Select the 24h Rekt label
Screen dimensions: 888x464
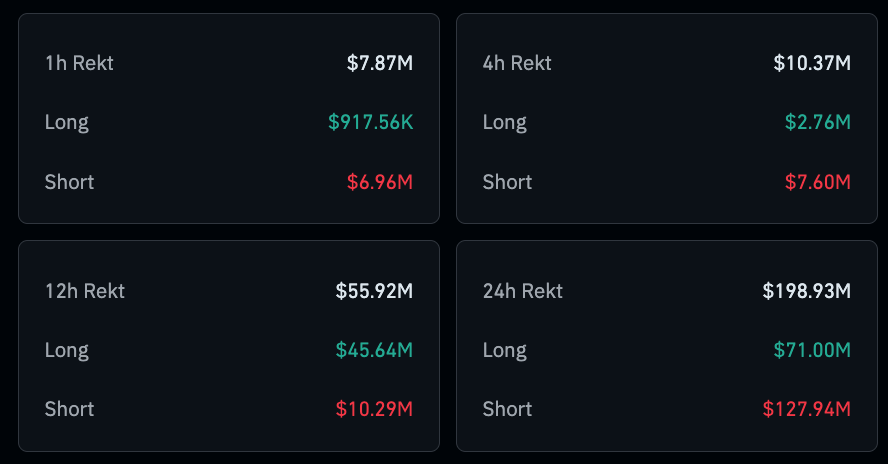click(x=523, y=291)
